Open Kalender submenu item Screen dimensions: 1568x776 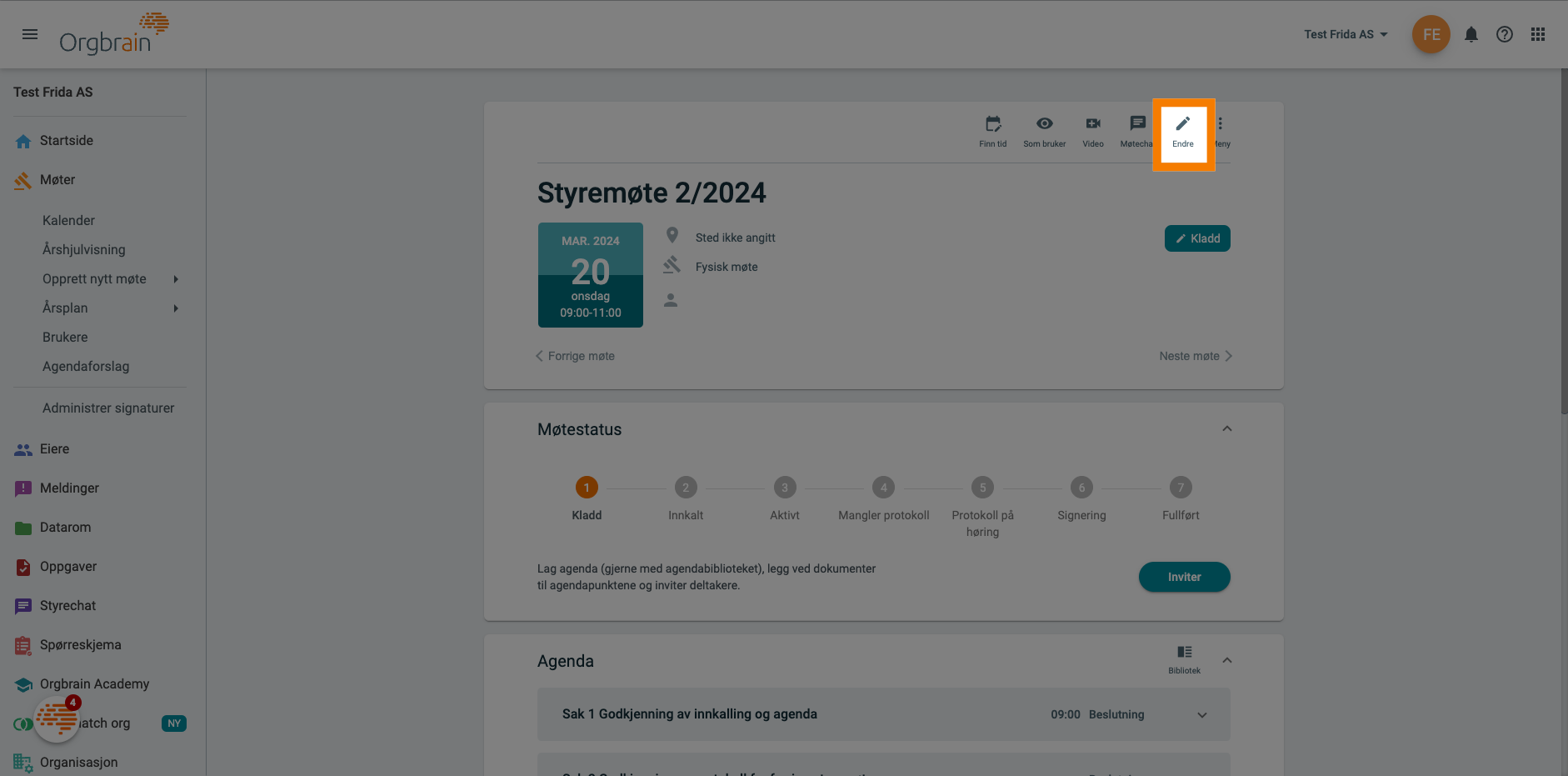68,221
